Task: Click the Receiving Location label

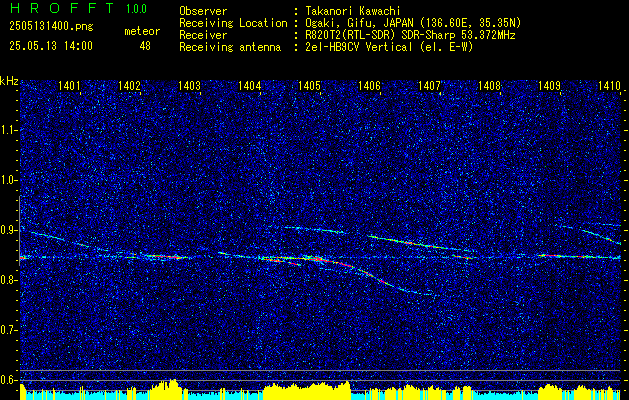Action: pyautogui.click(x=233, y=23)
